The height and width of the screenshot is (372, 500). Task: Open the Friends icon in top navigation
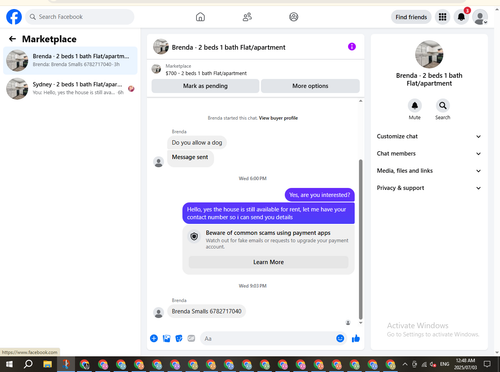(x=247, y=17)
